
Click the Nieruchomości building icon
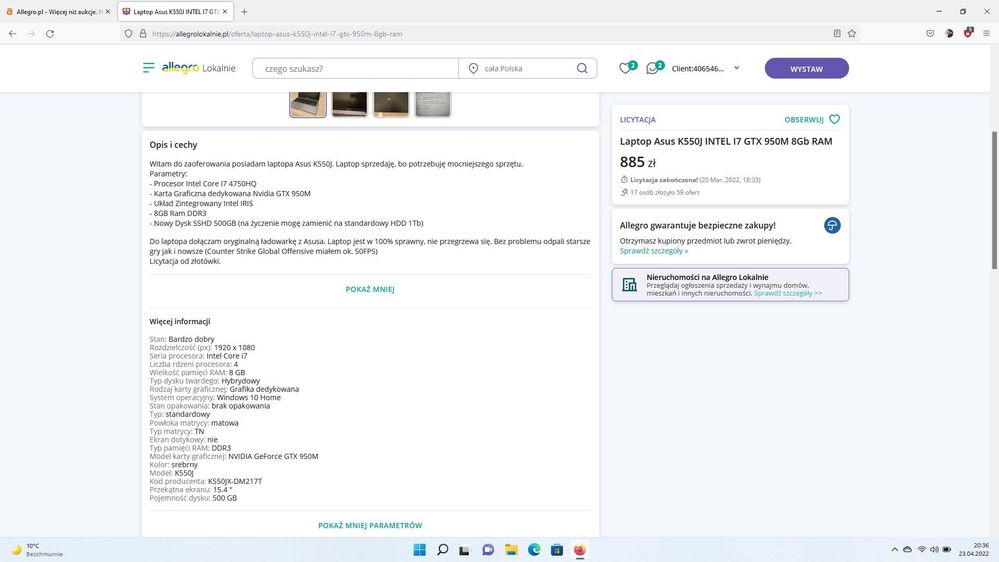[x=629, y=285]
